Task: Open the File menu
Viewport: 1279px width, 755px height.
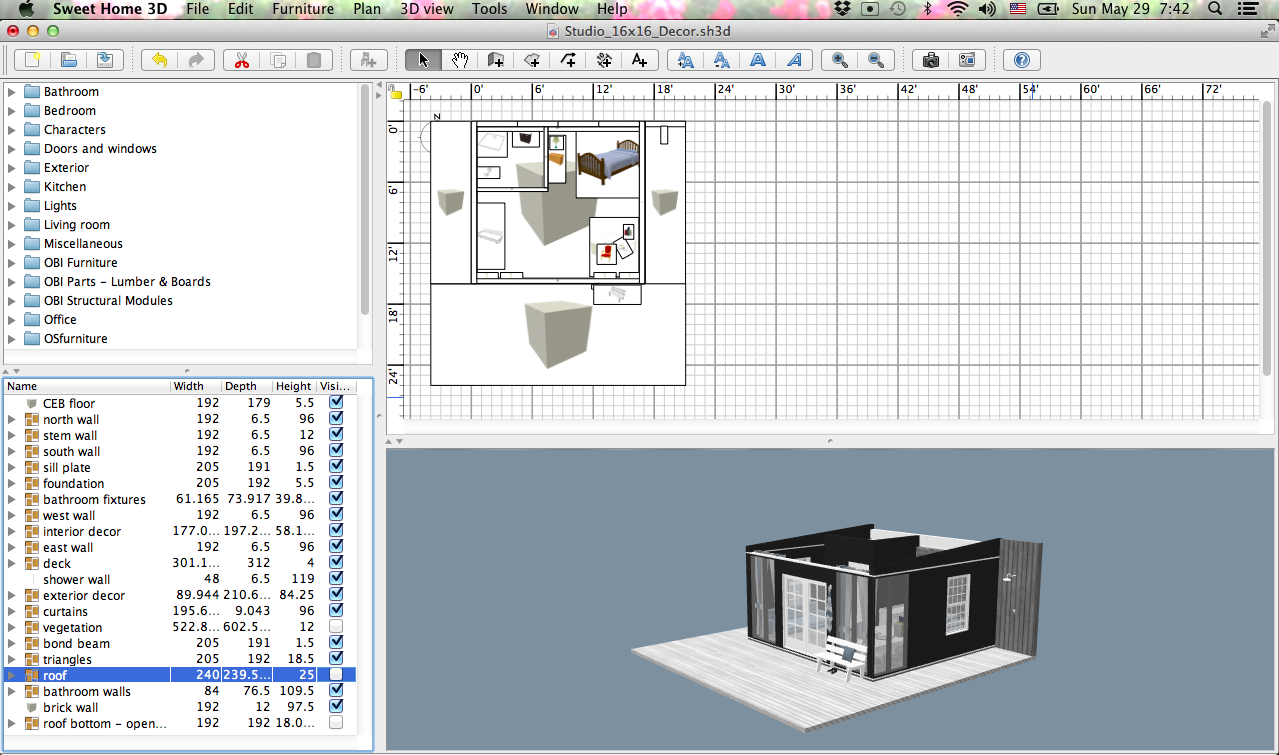Action: 198,9
